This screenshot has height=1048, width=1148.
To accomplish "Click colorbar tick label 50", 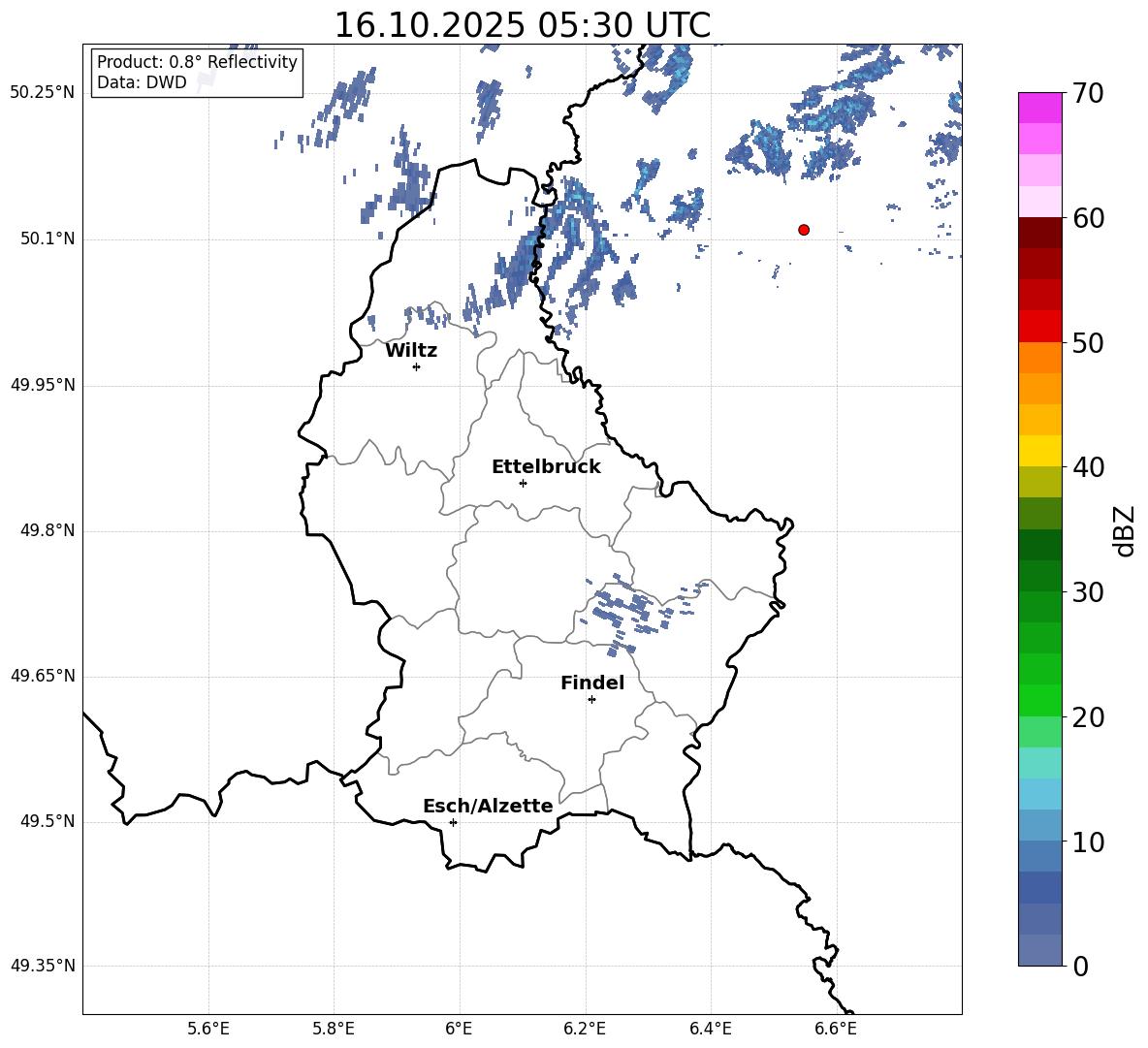I will point(1089,342).
